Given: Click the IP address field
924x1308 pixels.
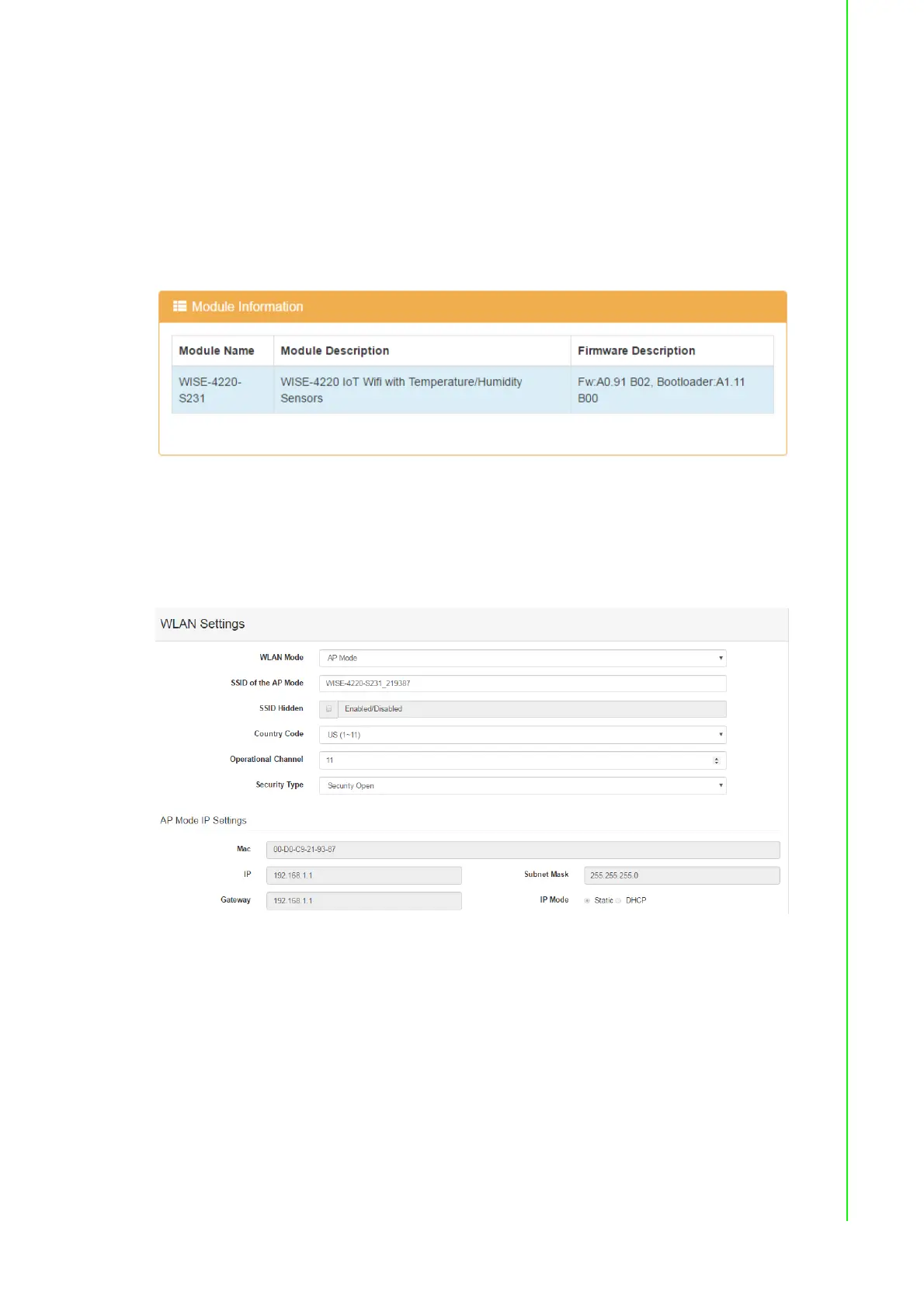Looking at the screenshot, I should pos(363,875).
